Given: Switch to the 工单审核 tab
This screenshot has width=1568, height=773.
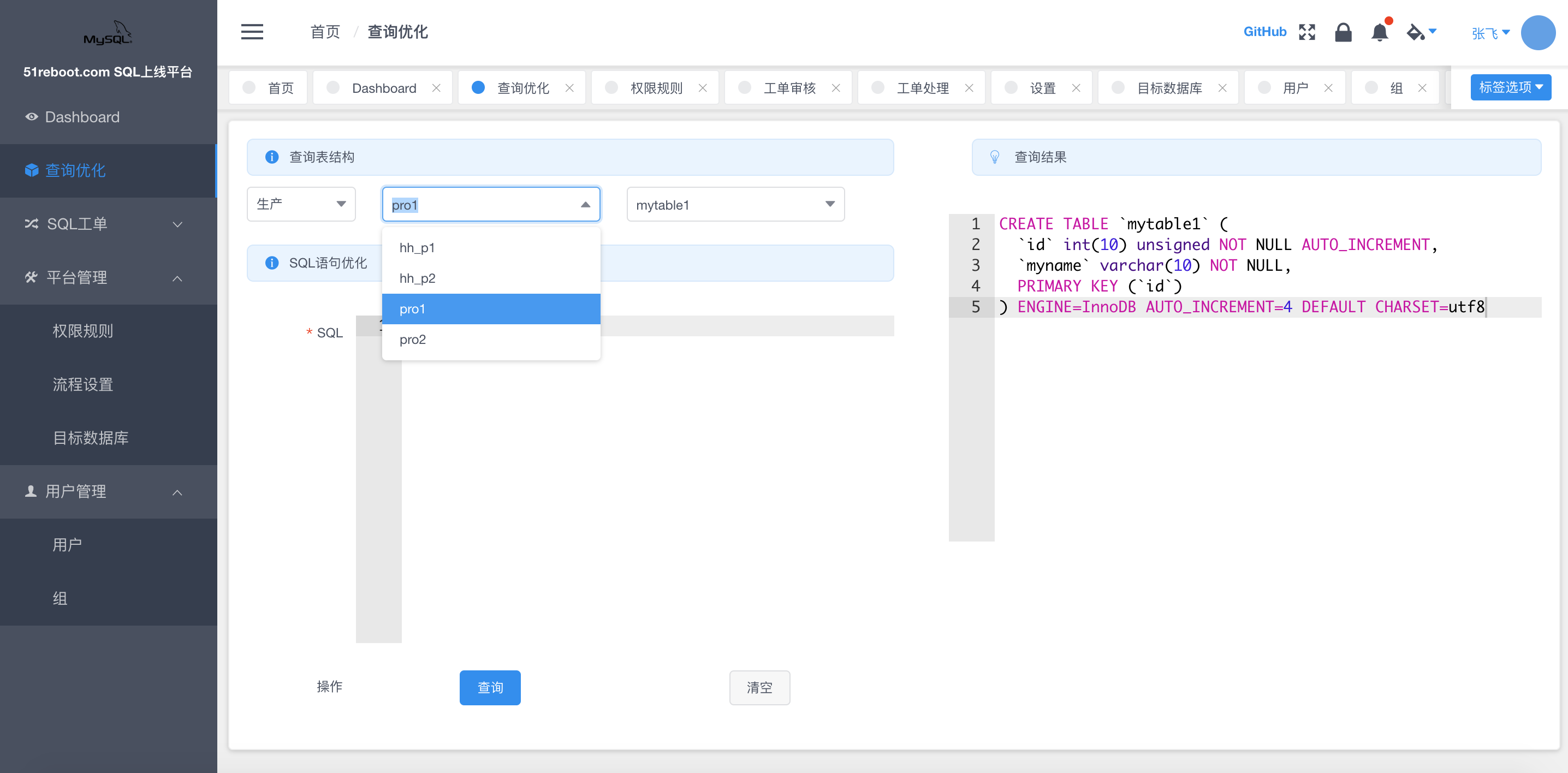Looking at the screenshot, I should [789, 88].
